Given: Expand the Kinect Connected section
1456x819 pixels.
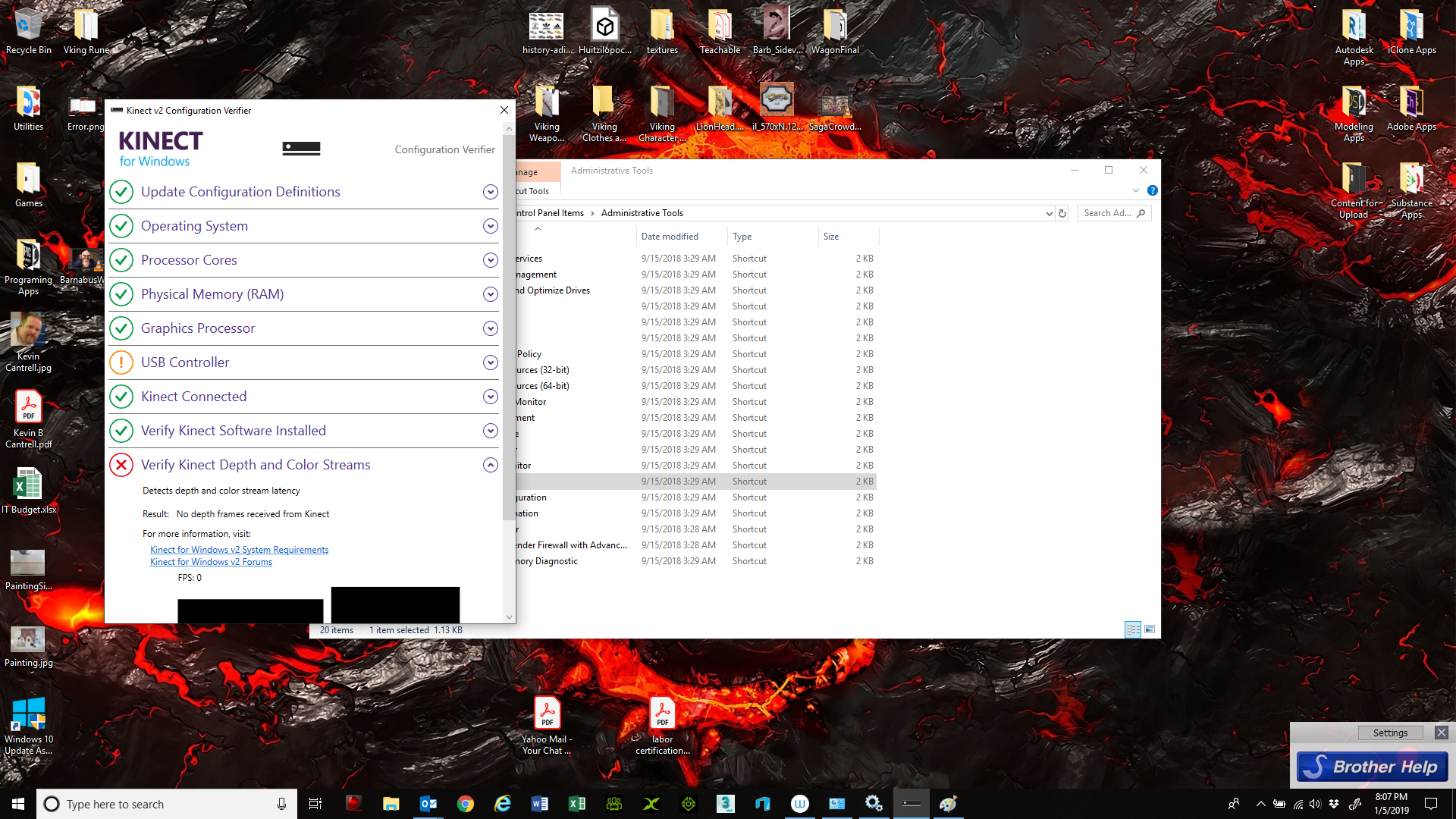Looking at the screenshot, I should pos(491,397).
